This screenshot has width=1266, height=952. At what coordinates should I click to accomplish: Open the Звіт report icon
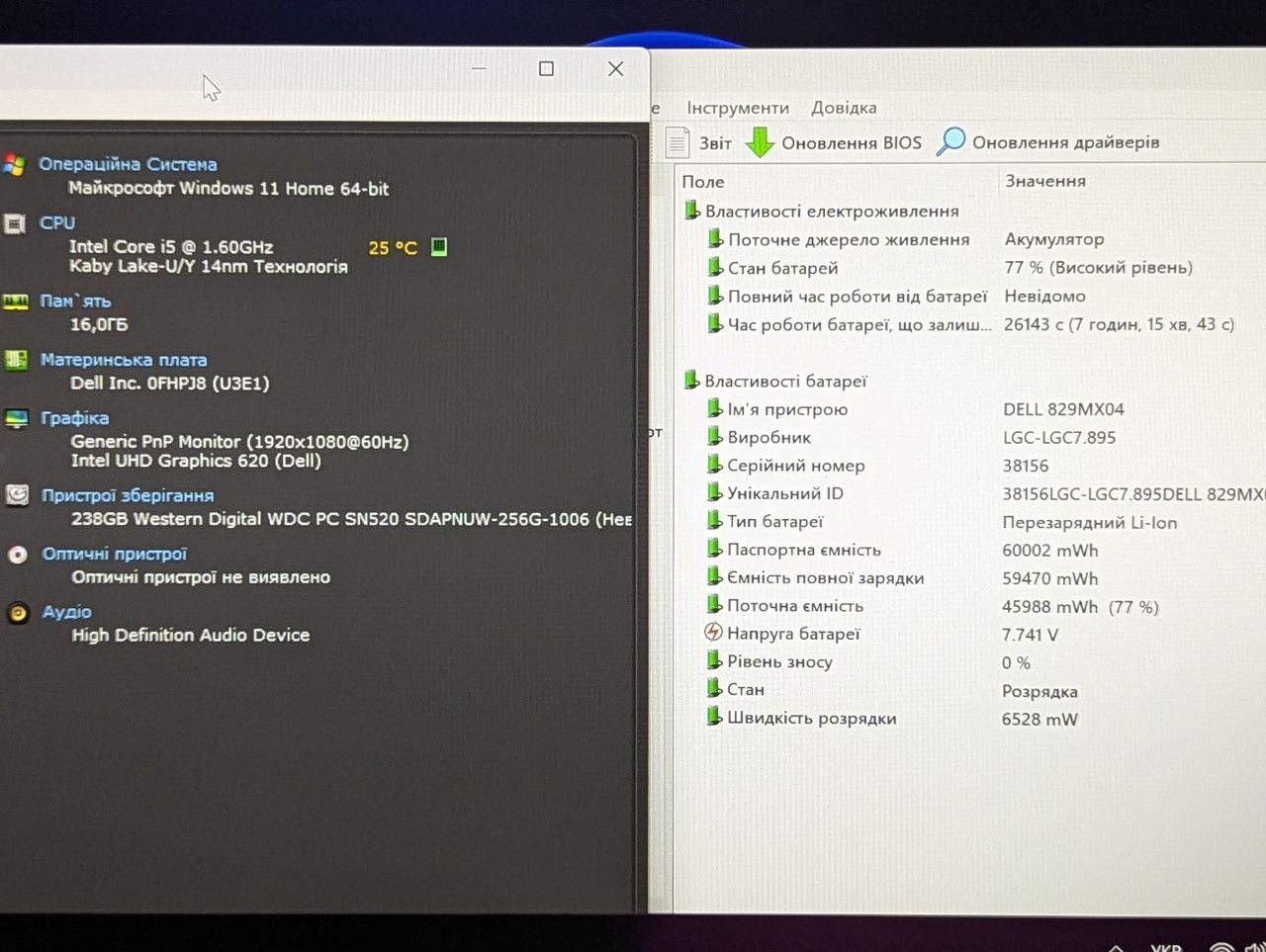(678, 142)
